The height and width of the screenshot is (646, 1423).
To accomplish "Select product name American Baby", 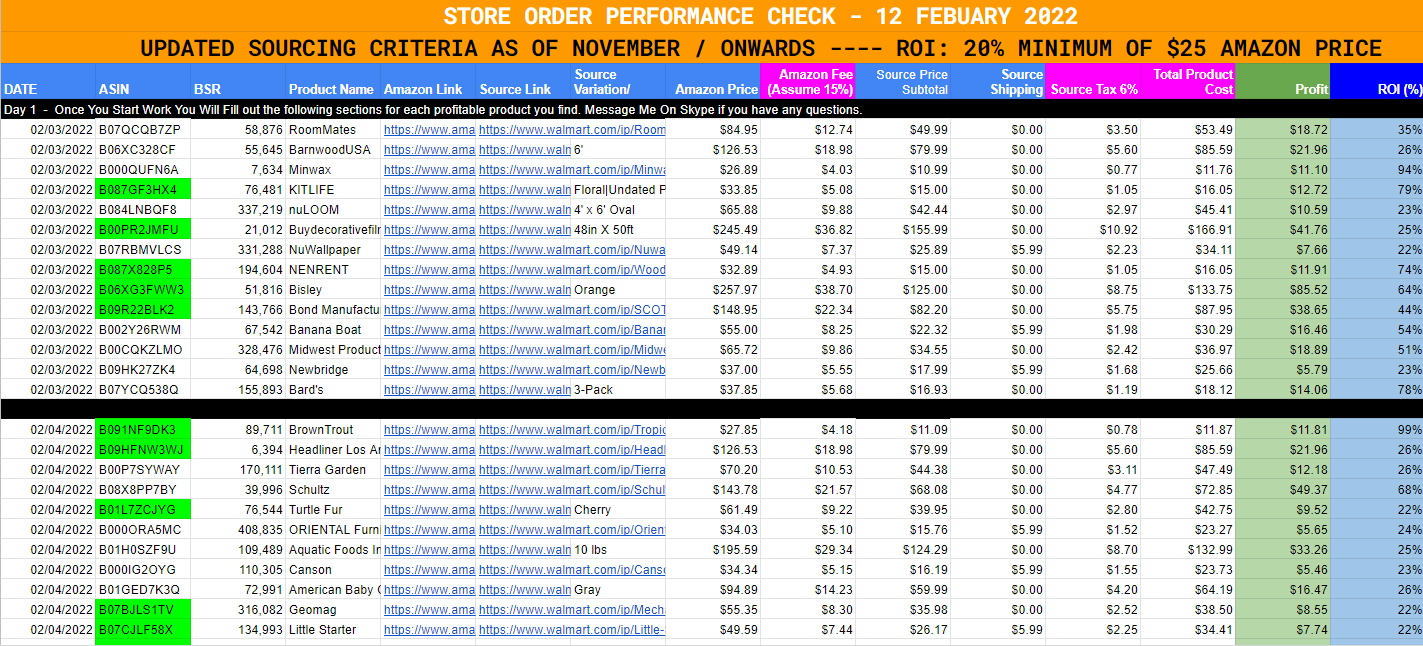I will click(x=333, y=589).
